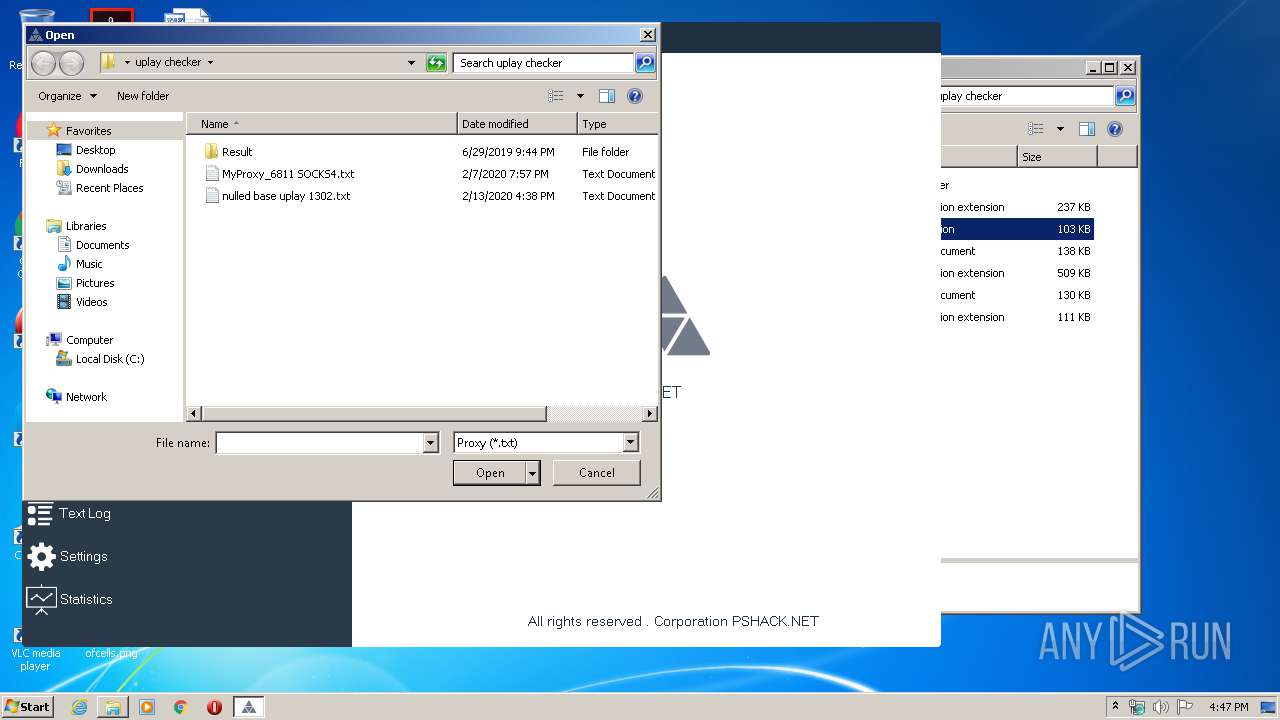
Task: Expand the Open button split arrow
Action: (533, 473)
